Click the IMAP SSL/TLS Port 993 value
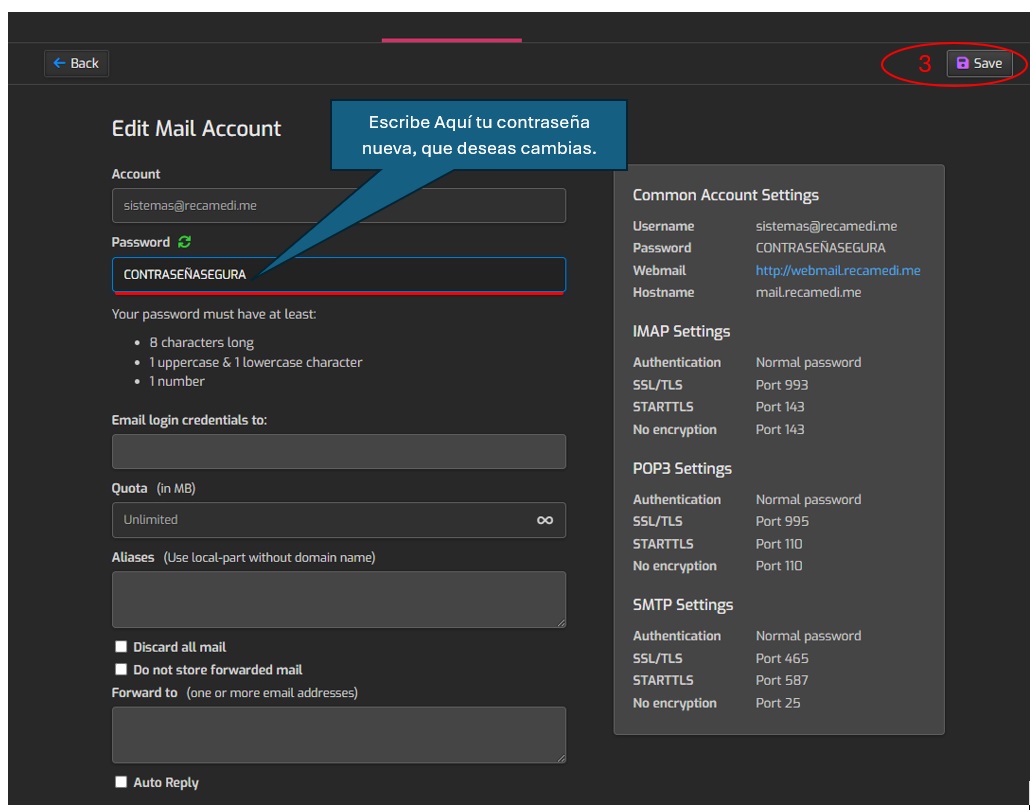 [x=781, y=385]
